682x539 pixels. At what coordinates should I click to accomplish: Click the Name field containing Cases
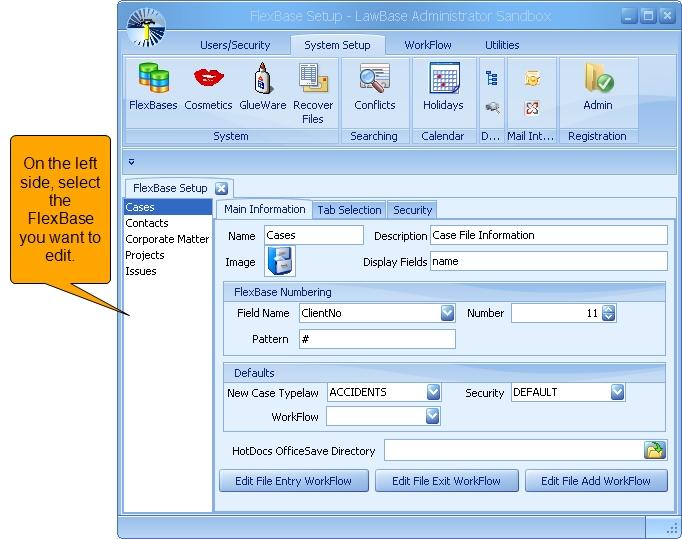(314, 235)
